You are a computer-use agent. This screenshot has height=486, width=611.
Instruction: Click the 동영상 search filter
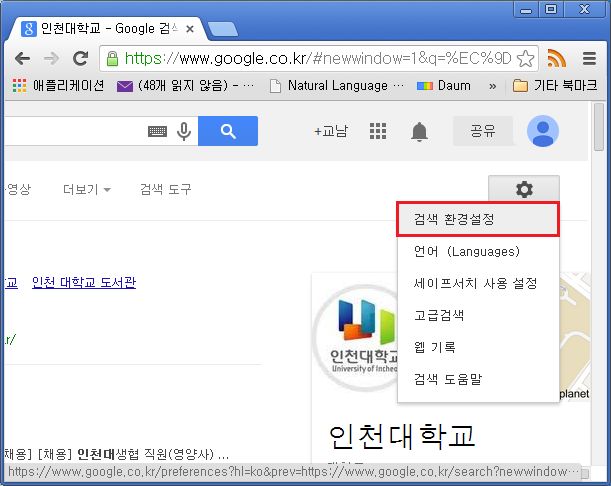pos(18,189)
